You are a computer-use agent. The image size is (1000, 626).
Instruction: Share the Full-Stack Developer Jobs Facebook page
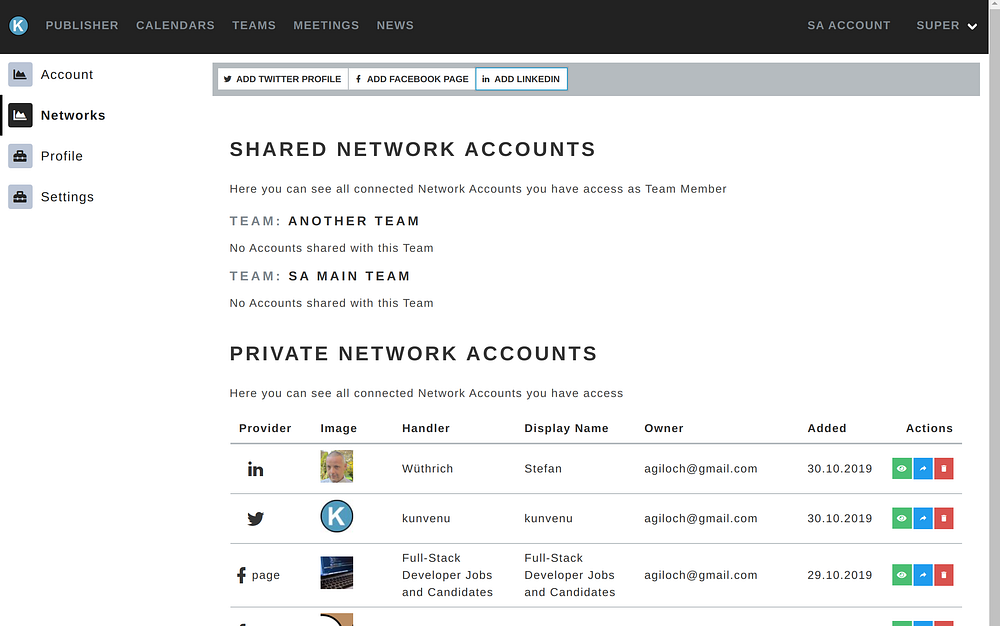pos(923,575)
